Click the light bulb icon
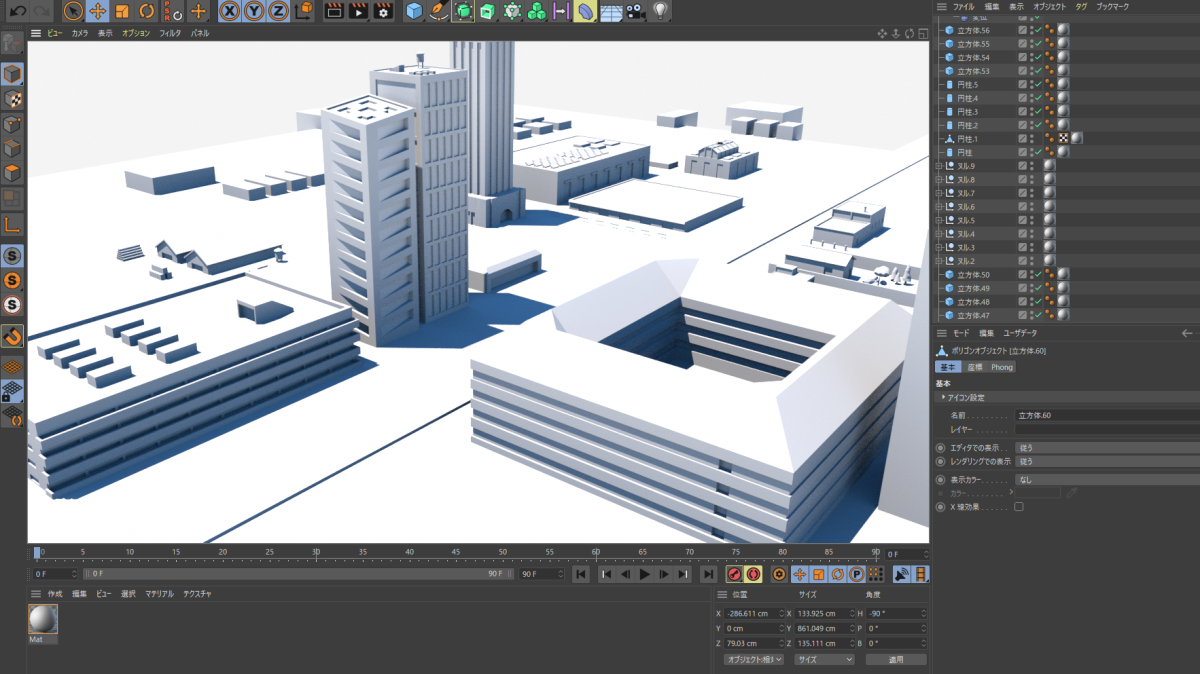The width and height of the screenshot is (1200, 674). pyautogui.click(x=661, y=11)
